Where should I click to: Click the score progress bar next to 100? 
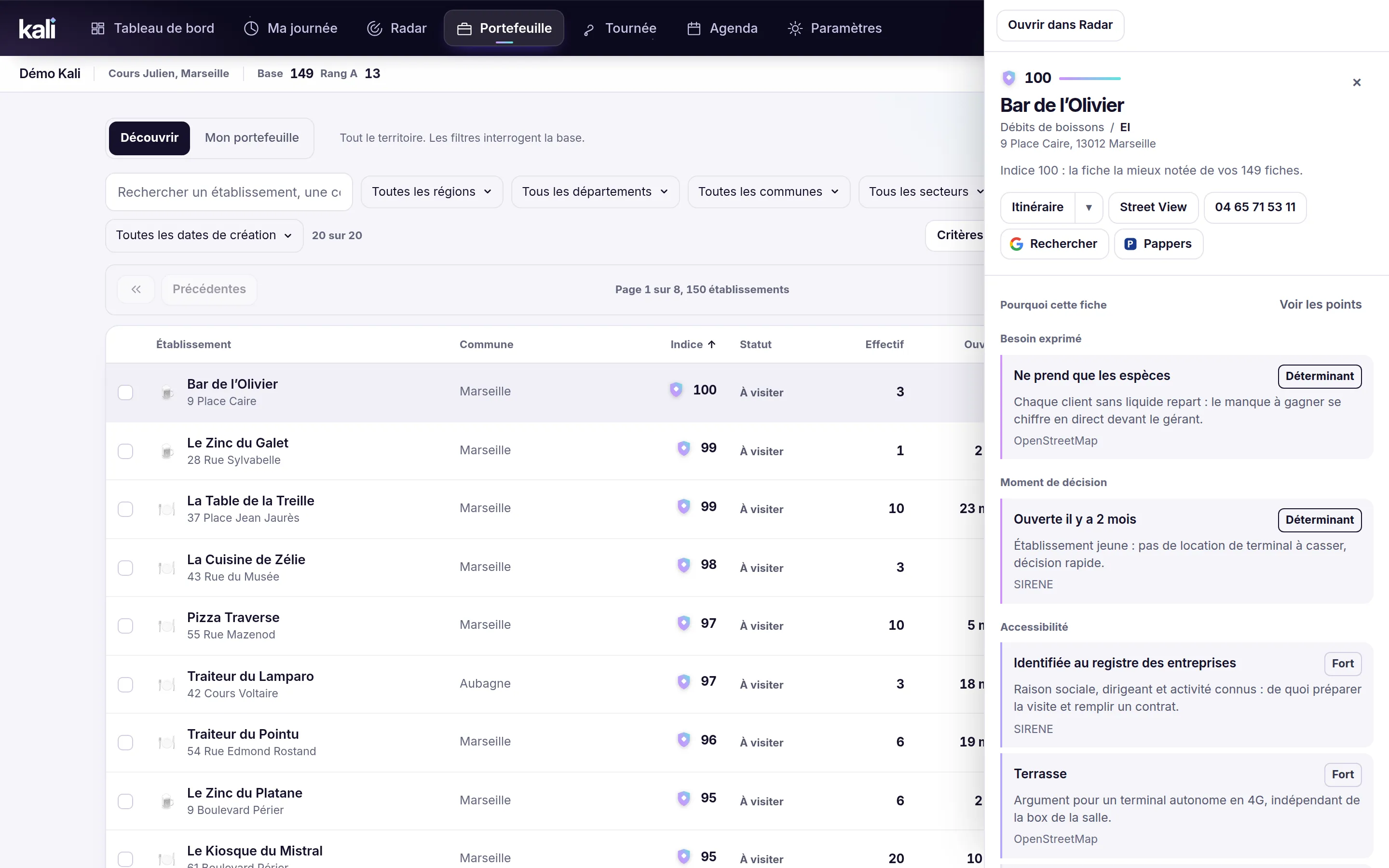click(x=1089, y=78)
